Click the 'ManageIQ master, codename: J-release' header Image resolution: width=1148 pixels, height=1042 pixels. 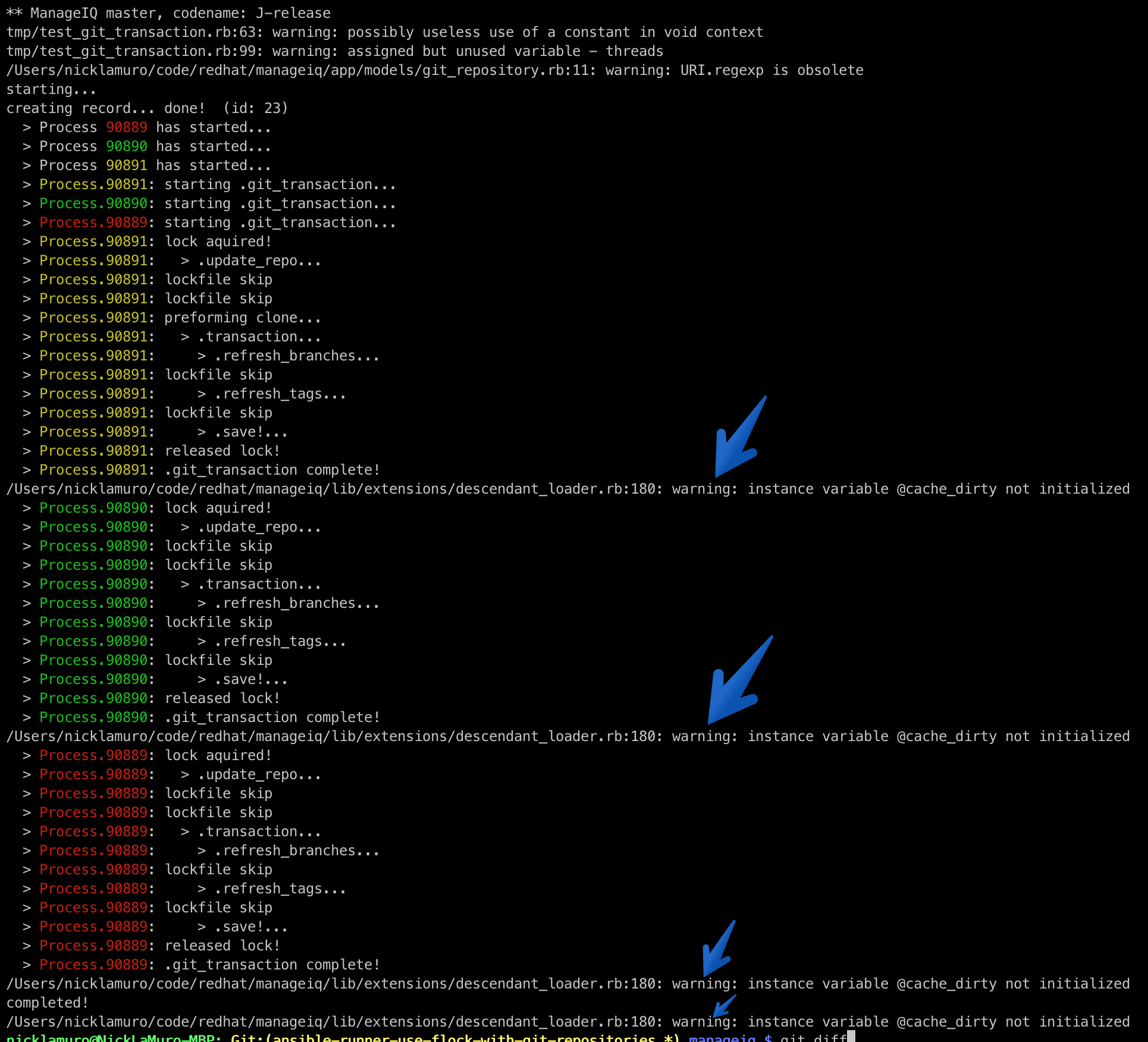[x=168, y=13]
